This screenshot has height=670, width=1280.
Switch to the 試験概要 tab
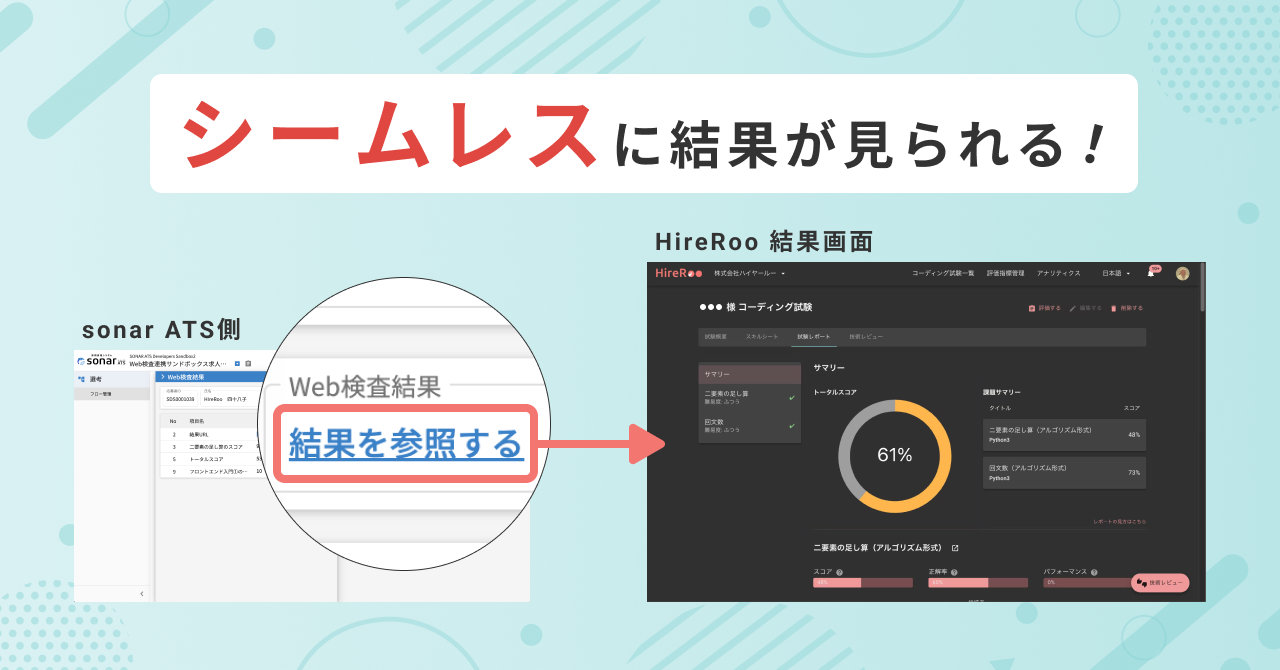point(715,337)
